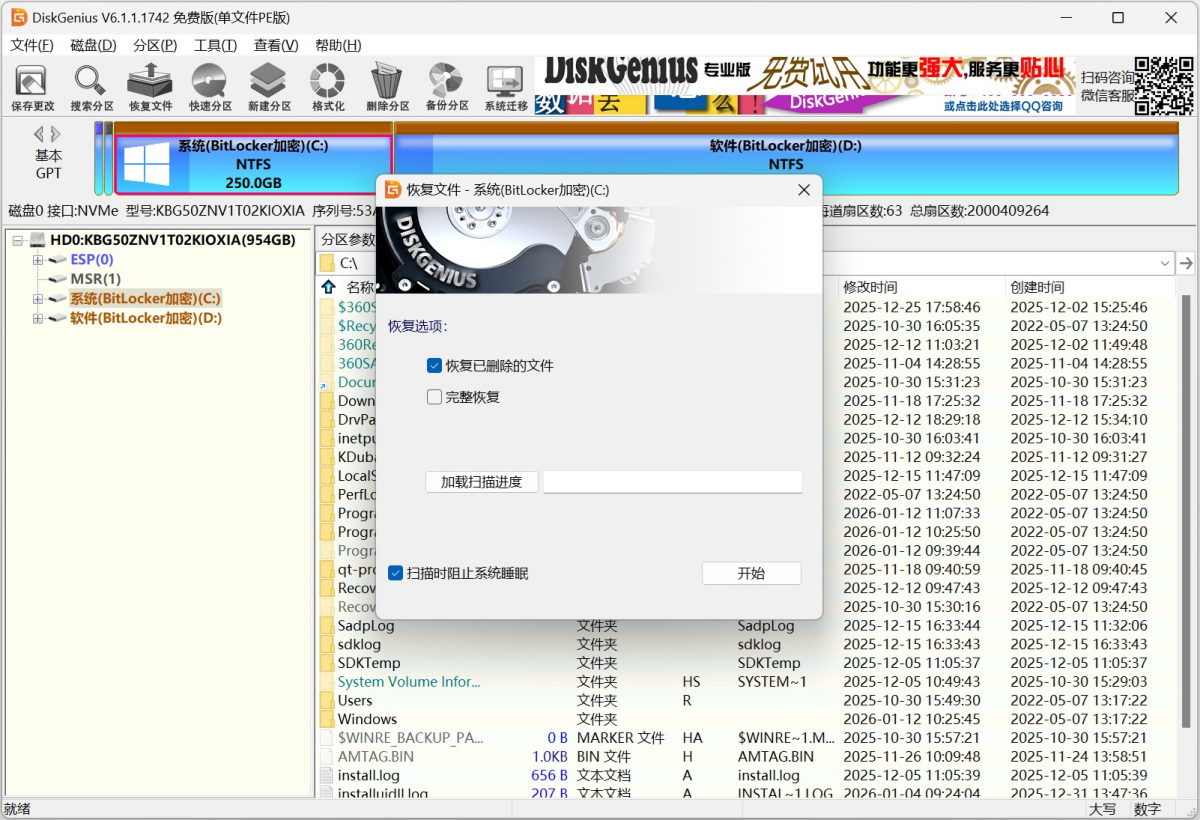The height and width of the screenshot is (820, 1200).
Task: Launch 快速分区 quick partition tool
Action: (x=209, y=86)
